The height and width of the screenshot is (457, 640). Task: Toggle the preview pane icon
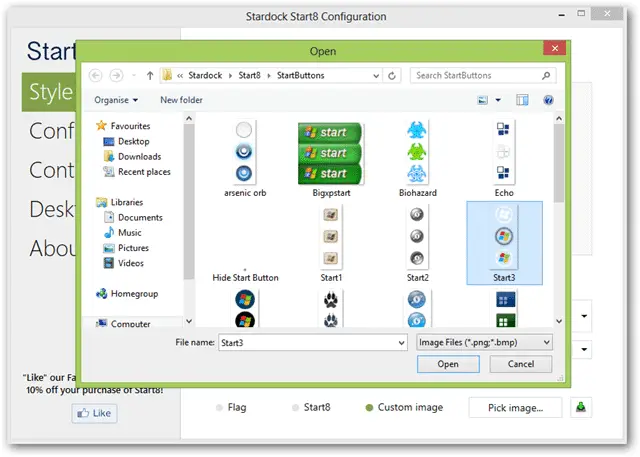click(x=522, y=100)
